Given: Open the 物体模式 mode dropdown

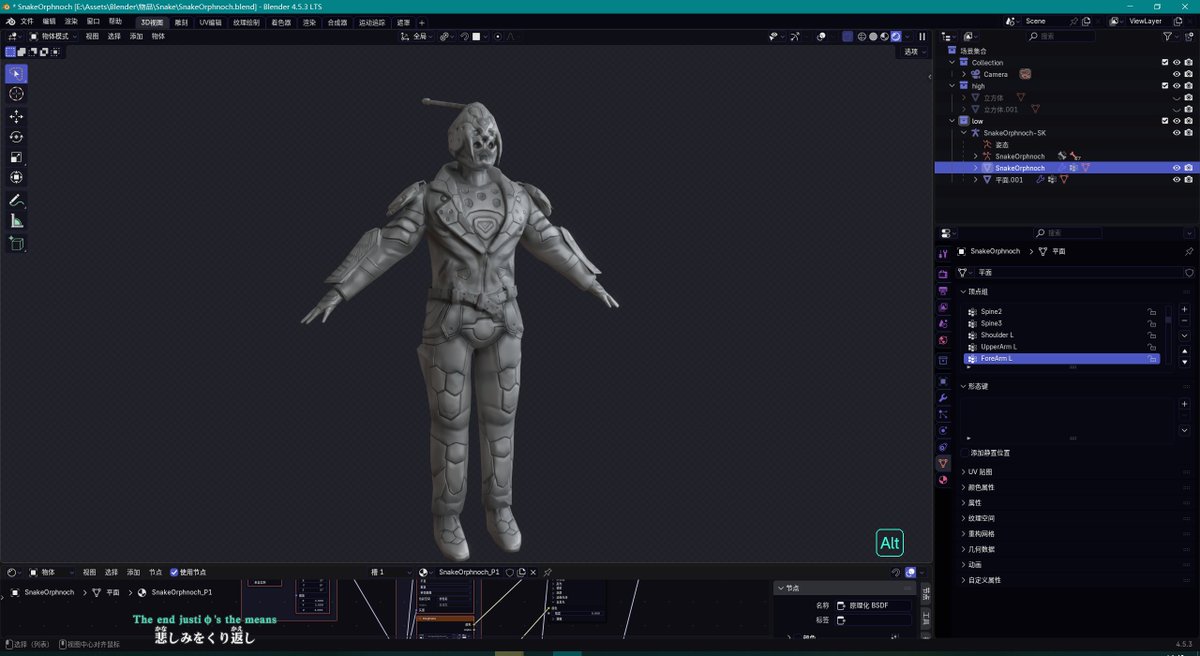Looking at the screenshot, I should pos(52,36).
